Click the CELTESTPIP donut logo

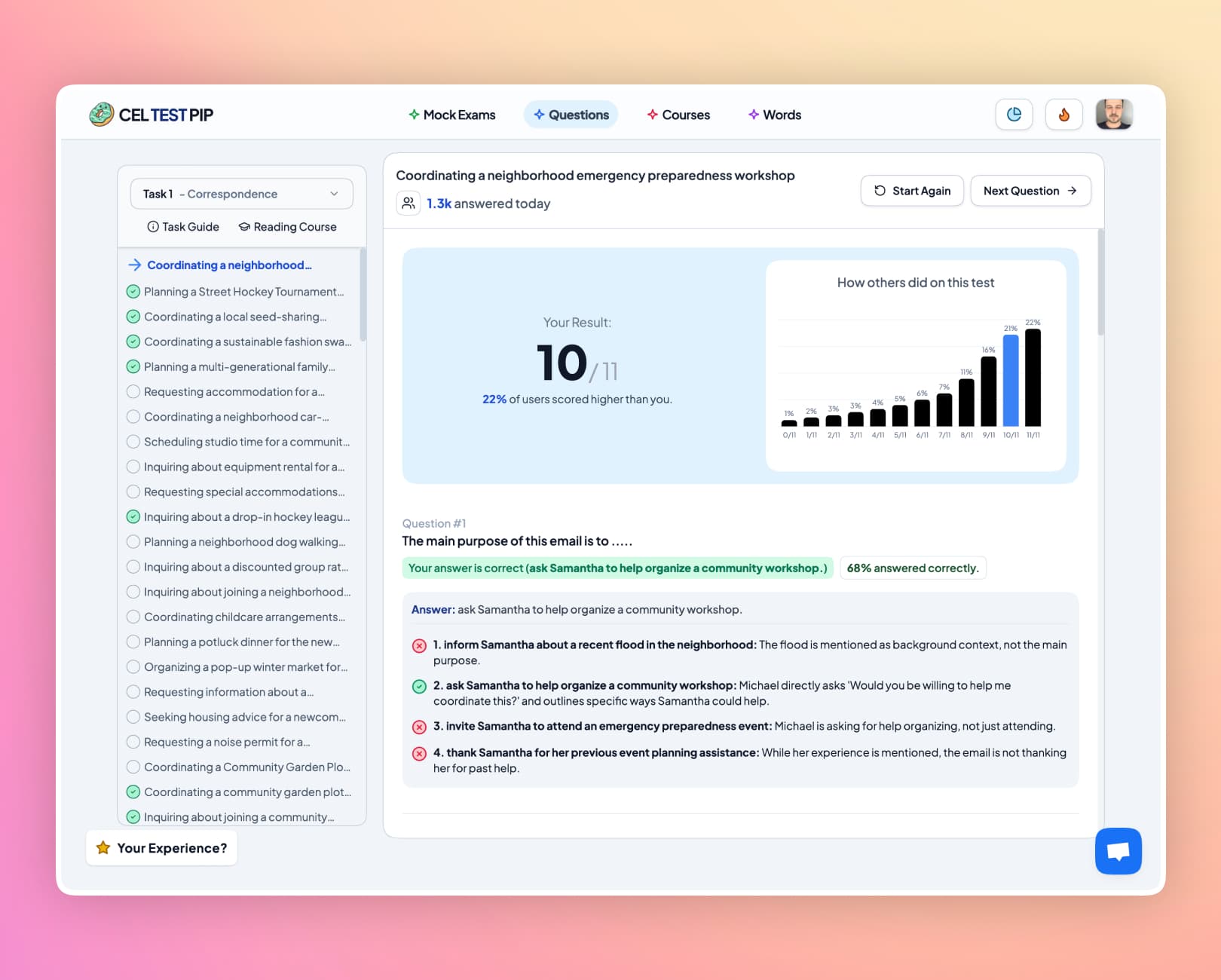tap(101, 115)
